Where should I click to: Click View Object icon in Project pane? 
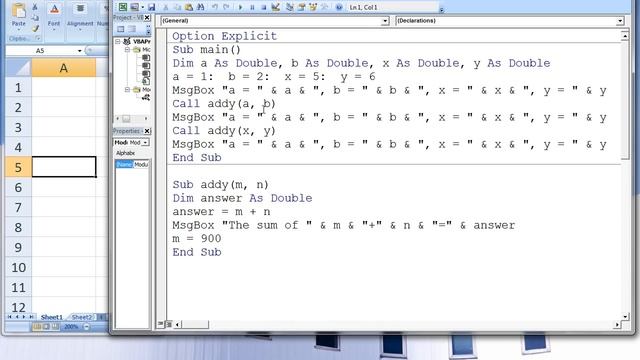coord(132,29)
